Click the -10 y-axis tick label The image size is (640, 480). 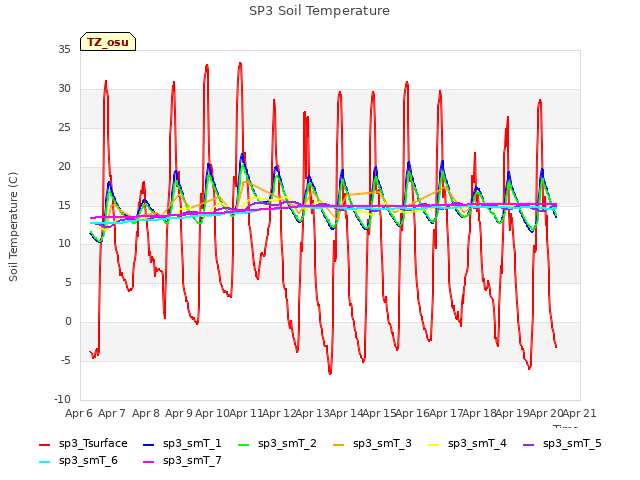click(62, 399)
